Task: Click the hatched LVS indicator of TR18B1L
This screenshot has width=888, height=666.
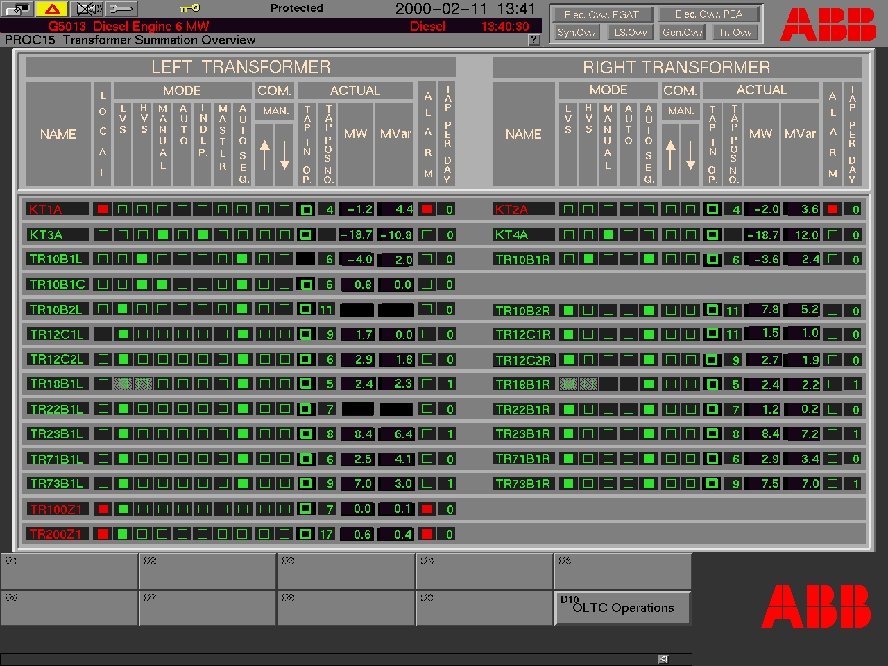Action: [122, 384]
